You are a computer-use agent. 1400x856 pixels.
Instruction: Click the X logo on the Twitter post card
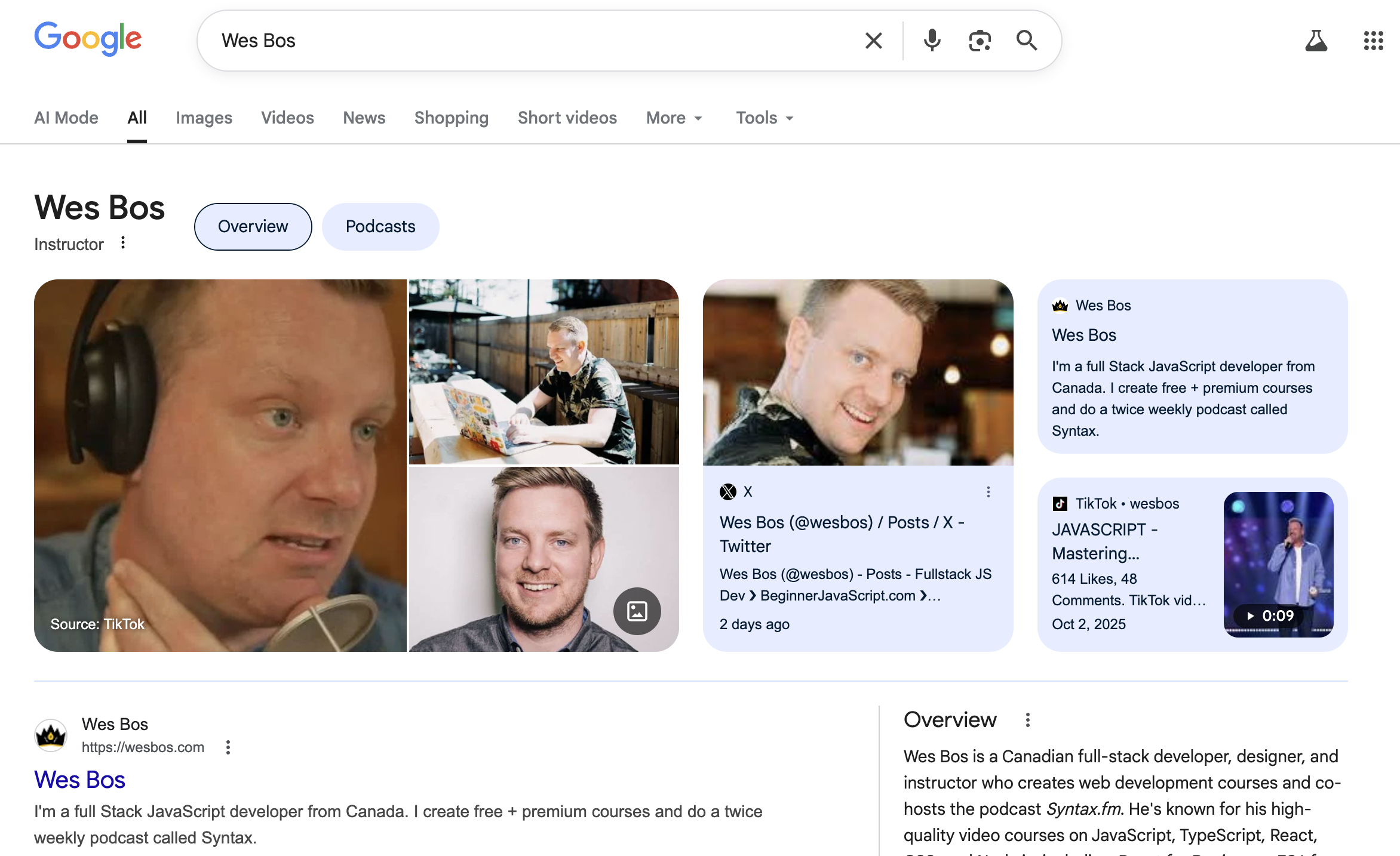[729, 491]
